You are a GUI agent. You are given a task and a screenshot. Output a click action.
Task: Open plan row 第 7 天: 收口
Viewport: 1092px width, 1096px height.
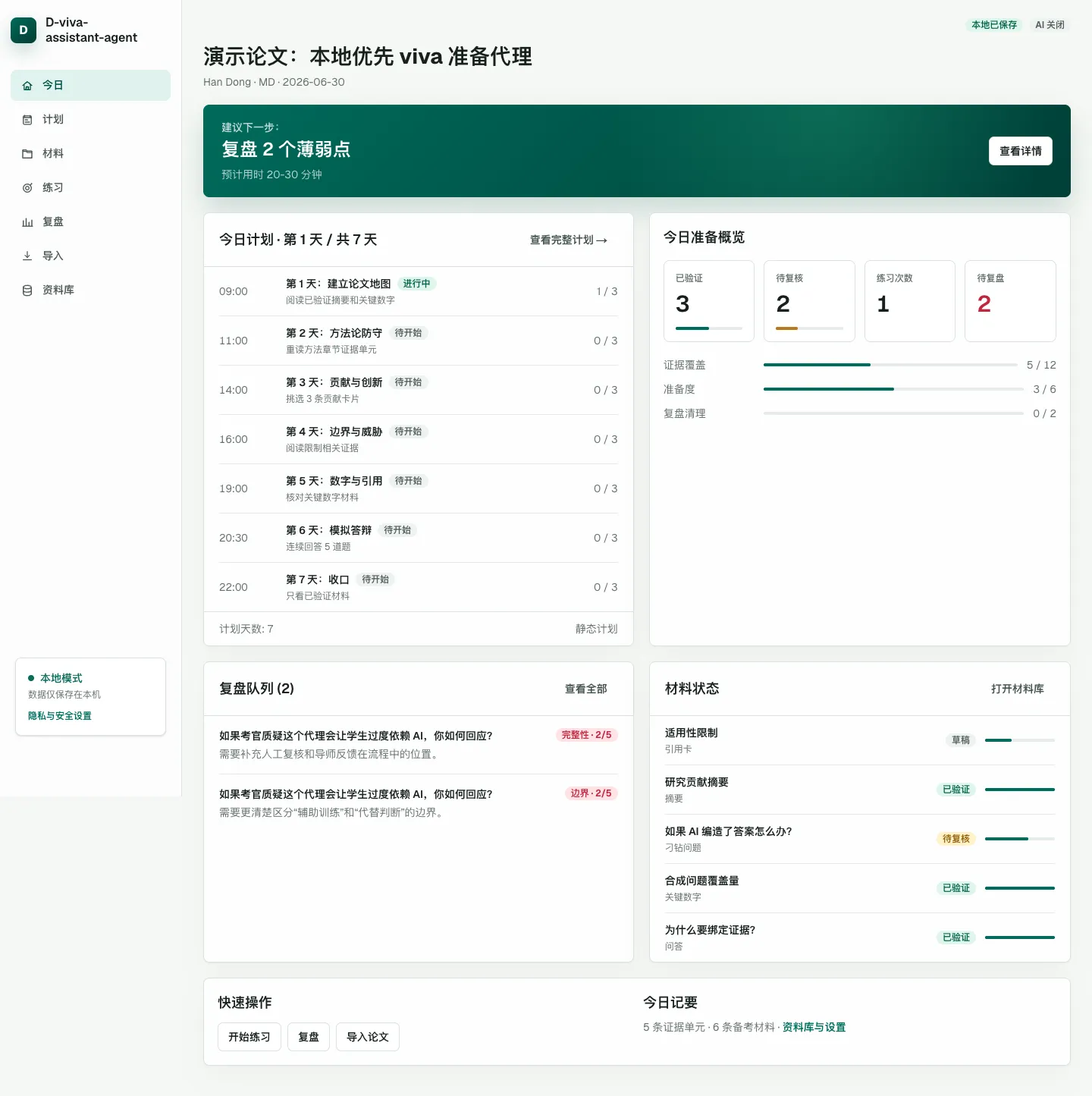tap(419, 587)
